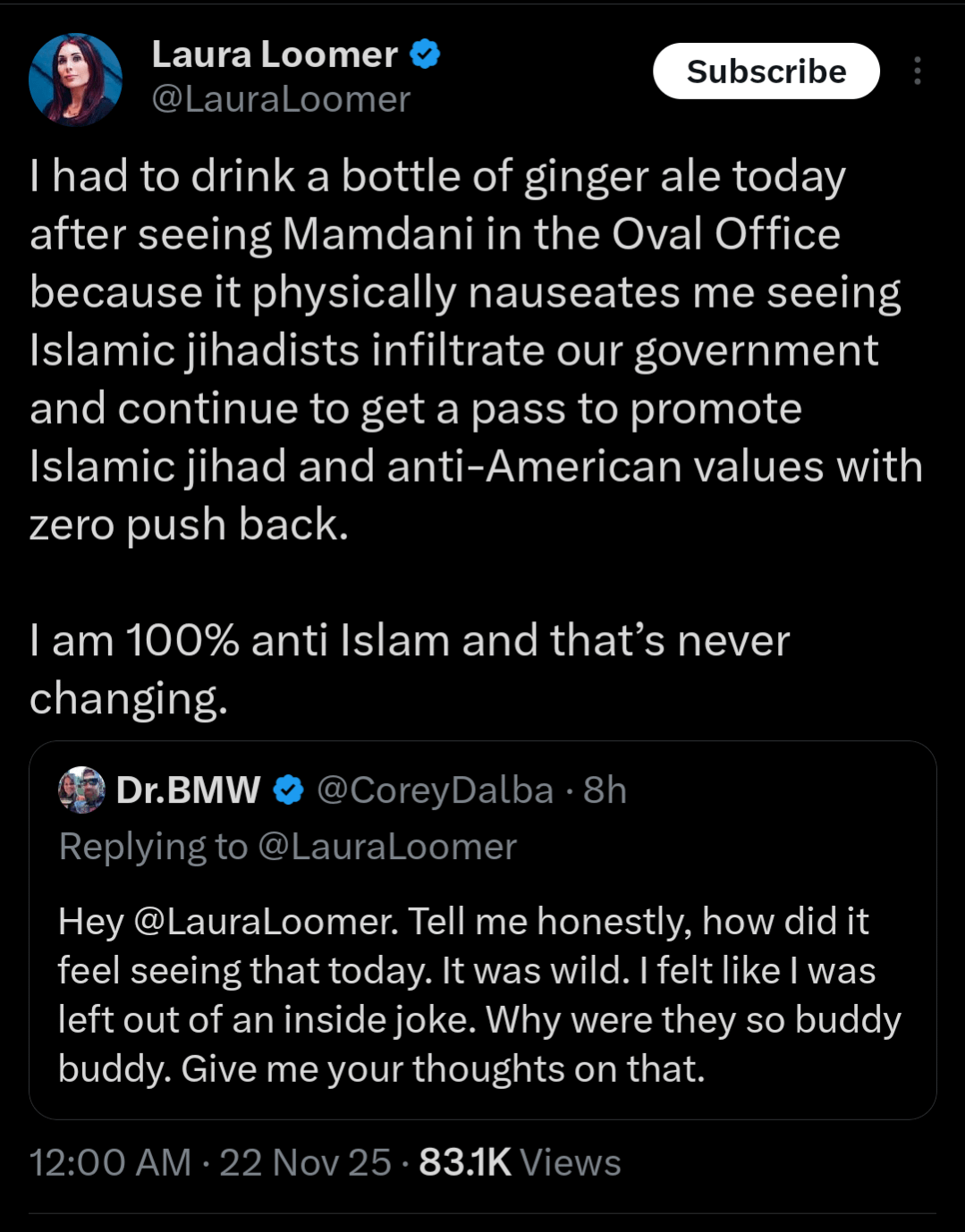Image resolution: width=965 pixels, height=1232 pixels.
Task: Open the more options three-dot menu
Action: pos(917,72)
